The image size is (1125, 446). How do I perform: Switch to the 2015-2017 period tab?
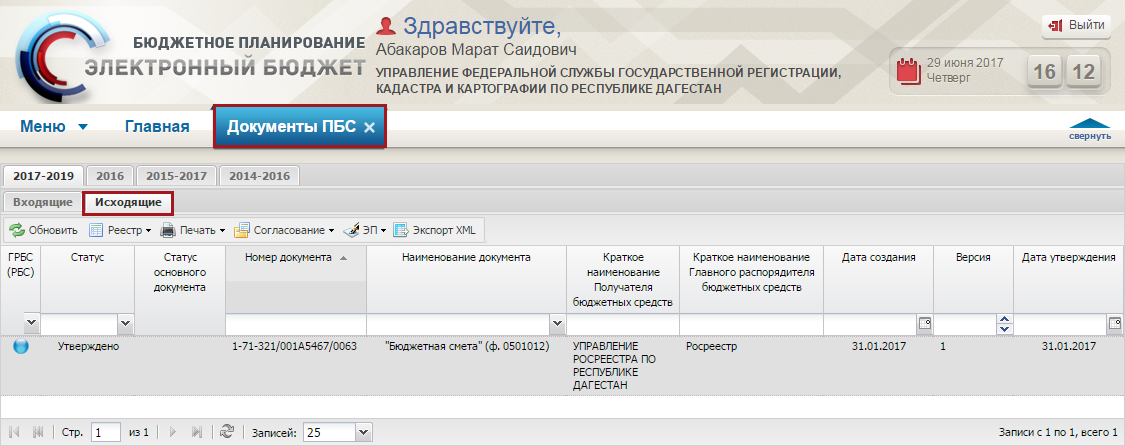coord(176,176)
